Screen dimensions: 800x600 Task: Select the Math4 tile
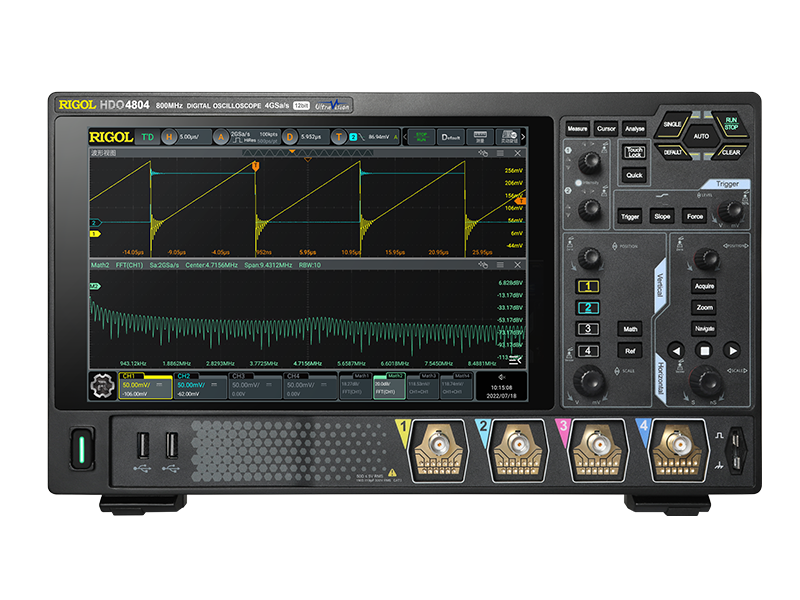457,385
